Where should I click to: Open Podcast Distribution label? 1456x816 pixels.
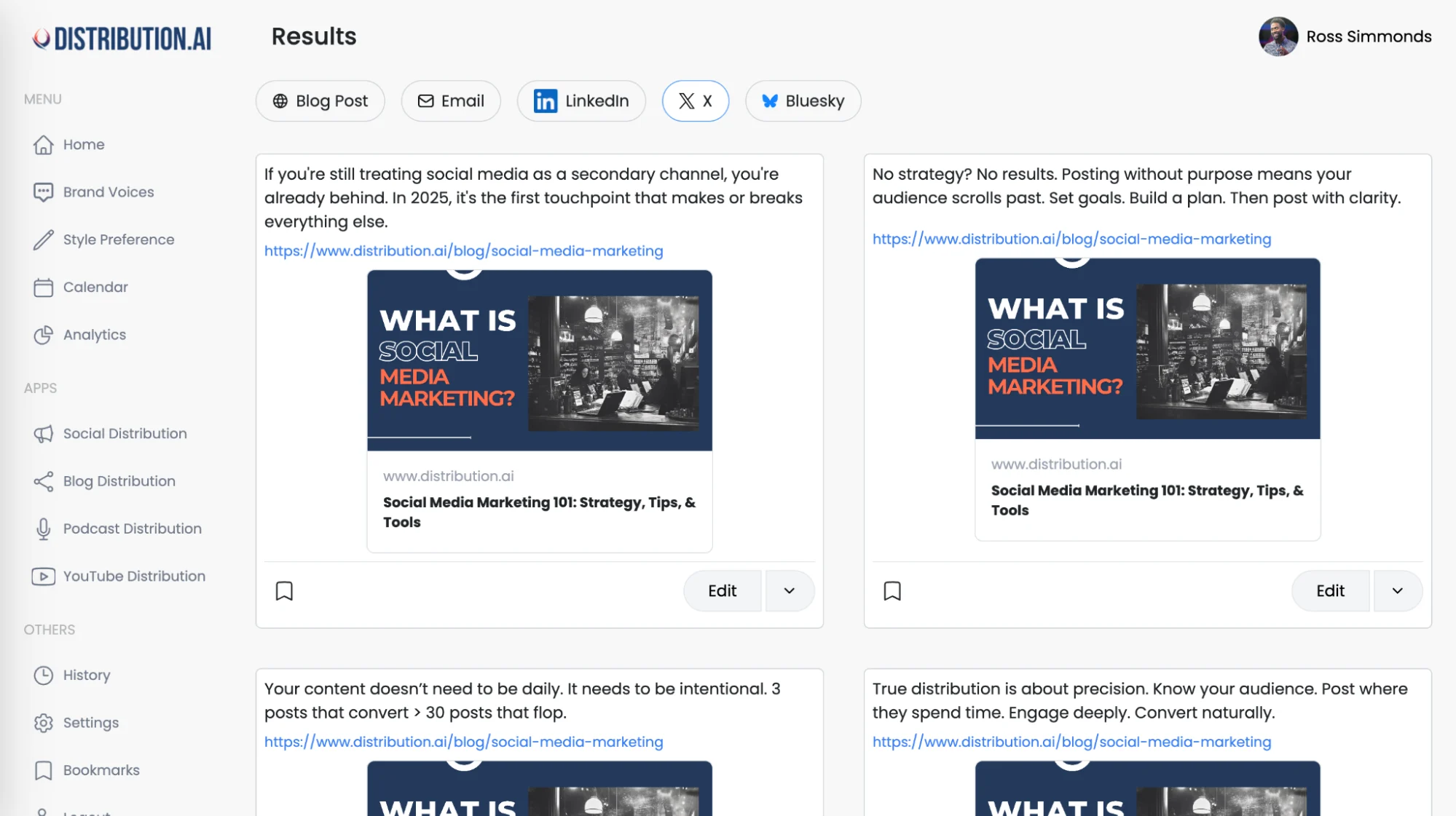tap(133, 529)
